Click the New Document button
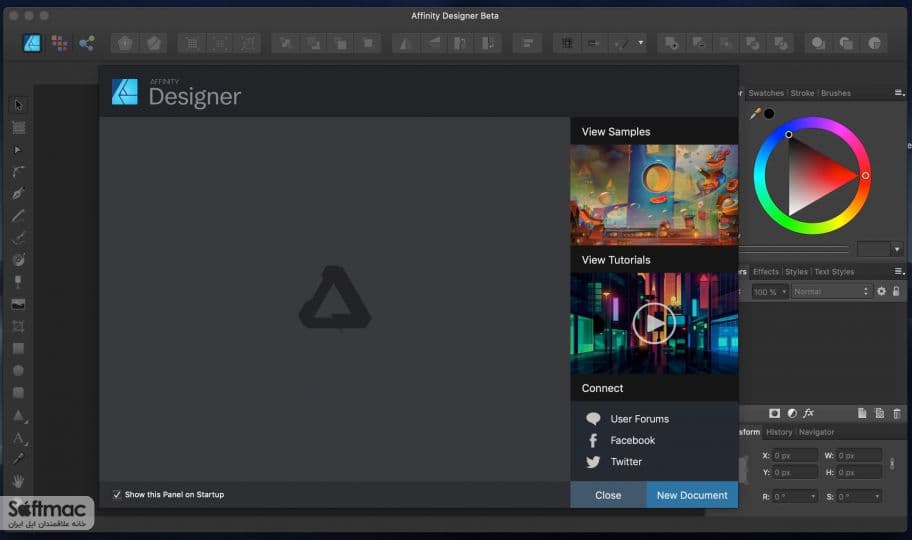The image size is (912, 540). 692,495
